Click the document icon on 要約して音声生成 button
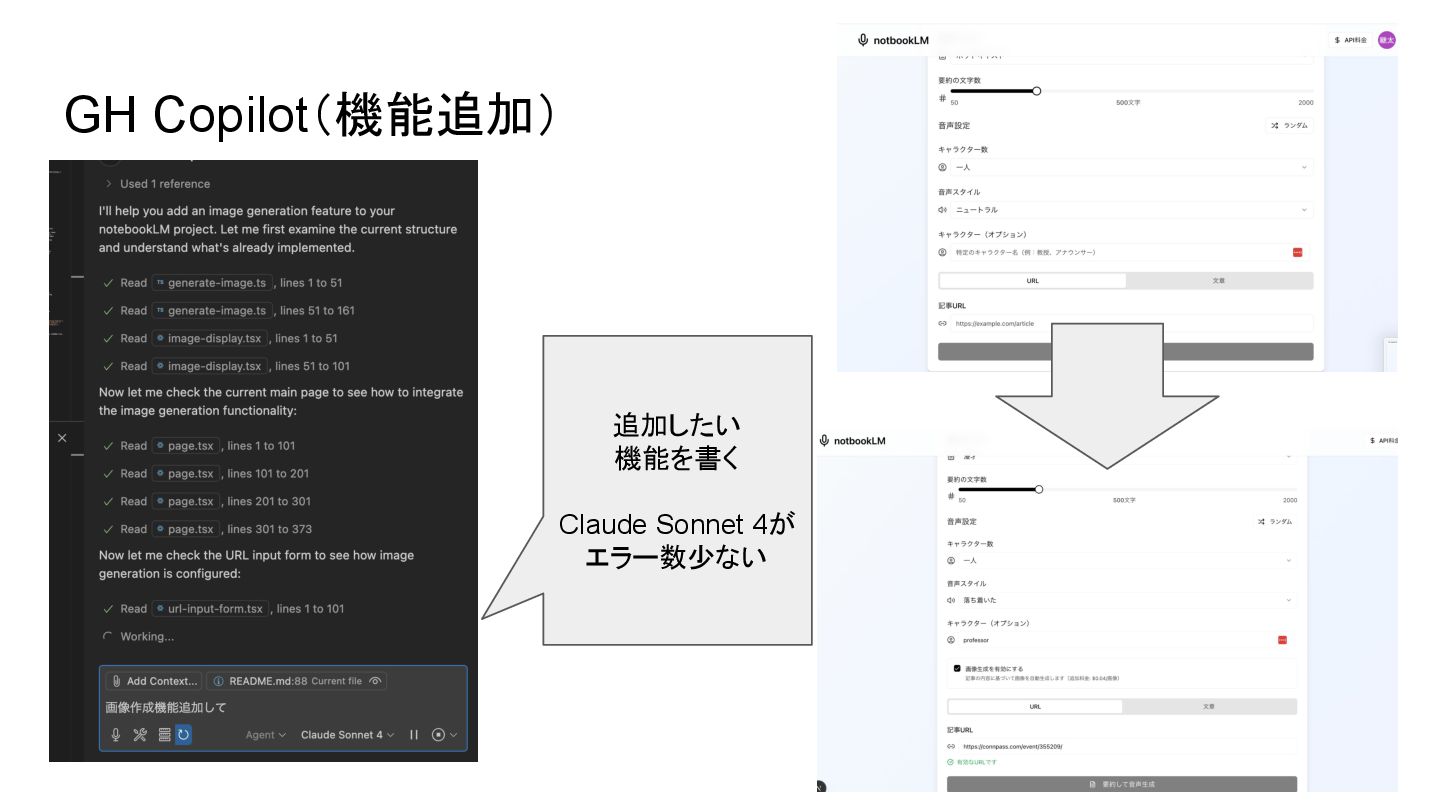The image size is (1440, 810). tap(1093, 785)
